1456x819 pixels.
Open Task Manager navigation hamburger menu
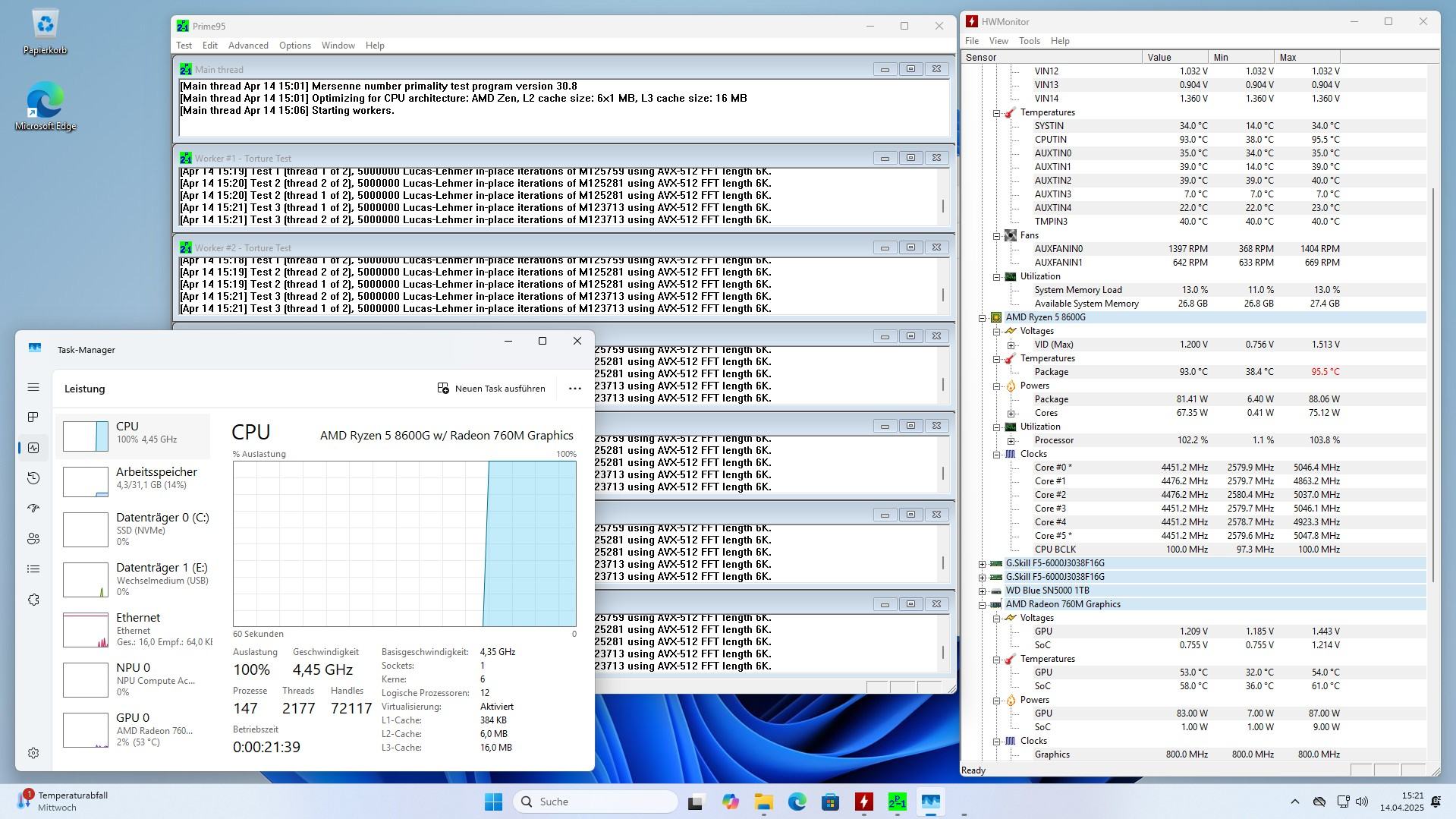click(33, 387)
